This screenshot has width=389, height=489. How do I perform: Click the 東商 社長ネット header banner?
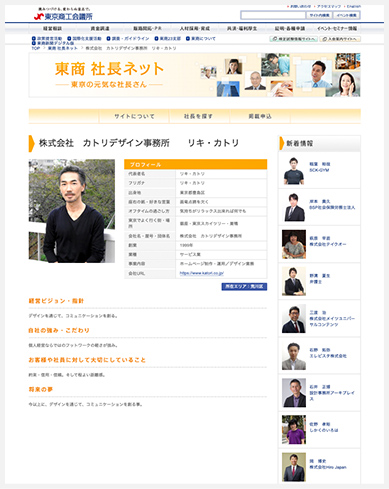(x=195, y=75)
